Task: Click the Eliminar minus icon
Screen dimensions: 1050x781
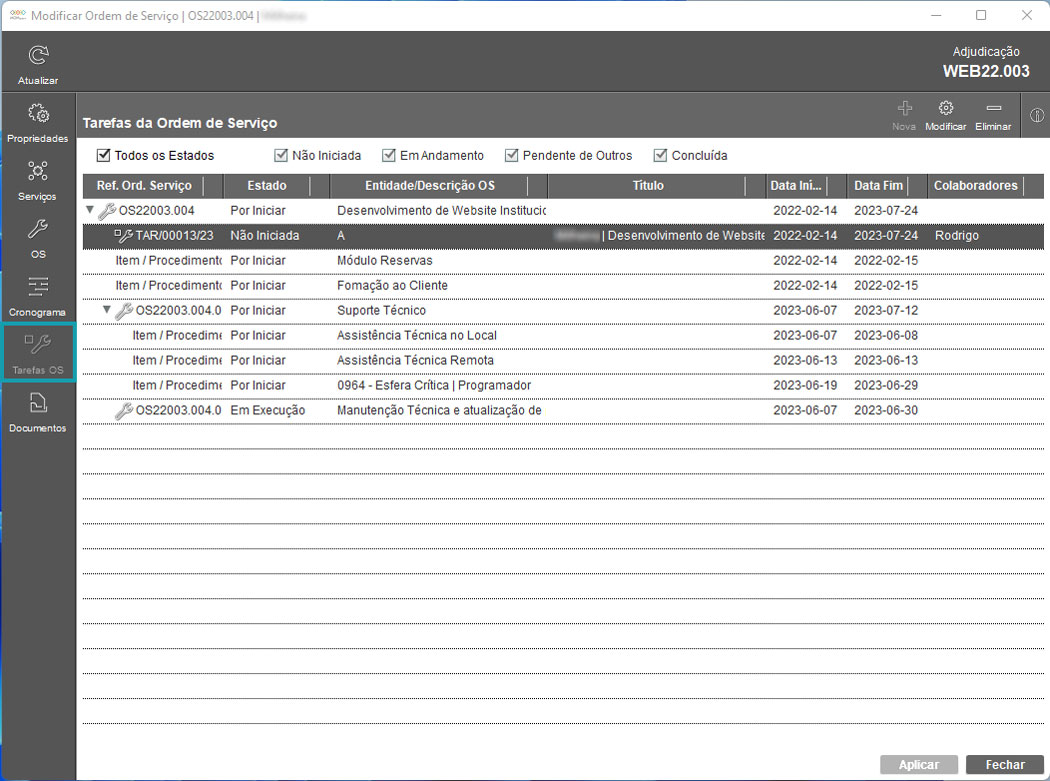Action: (993, 109)
